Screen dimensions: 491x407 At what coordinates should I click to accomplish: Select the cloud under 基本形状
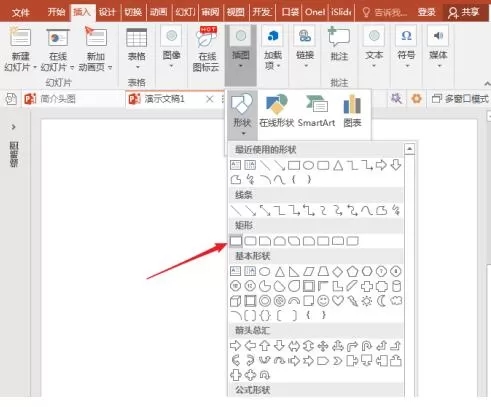396,301
